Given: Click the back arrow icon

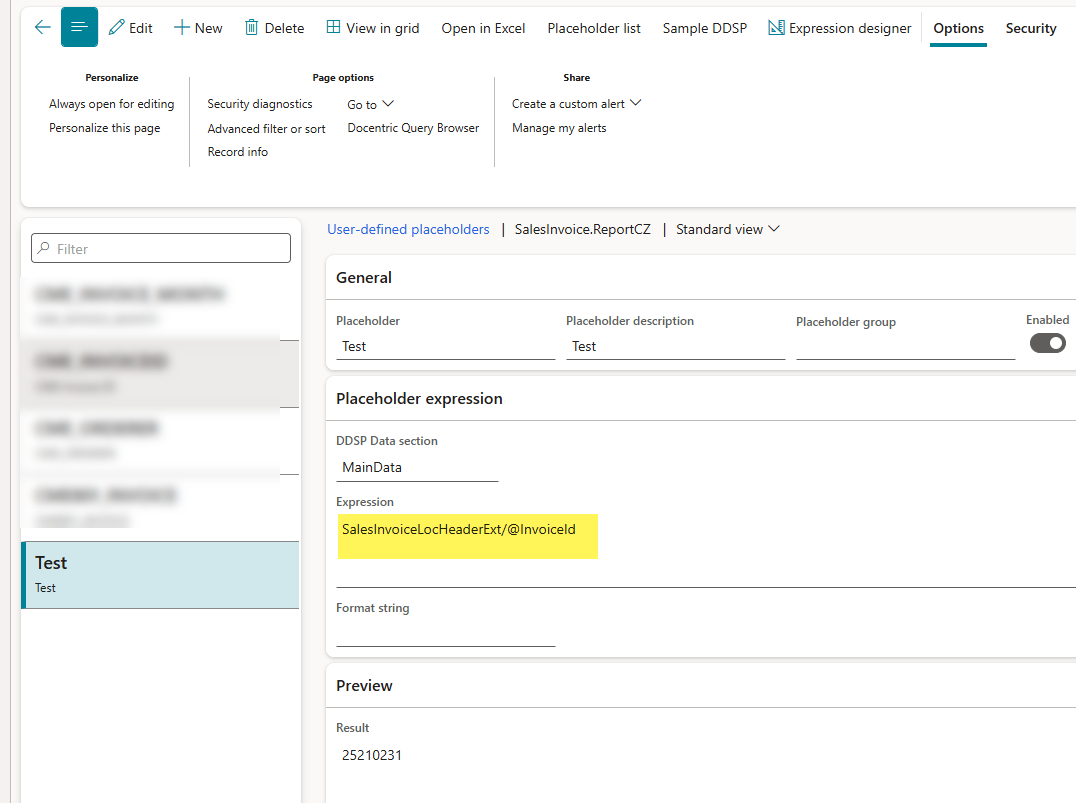Looking at the screenshot, I should [42, 27].
